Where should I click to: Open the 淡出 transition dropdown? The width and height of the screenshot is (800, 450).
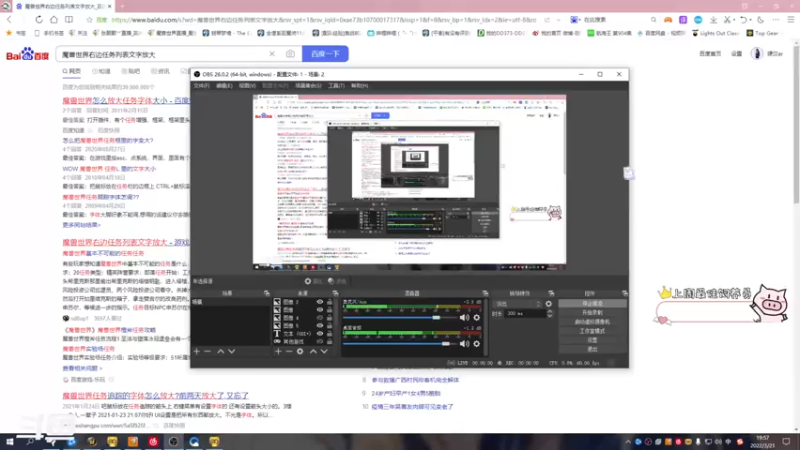click(x=517, y=304)
